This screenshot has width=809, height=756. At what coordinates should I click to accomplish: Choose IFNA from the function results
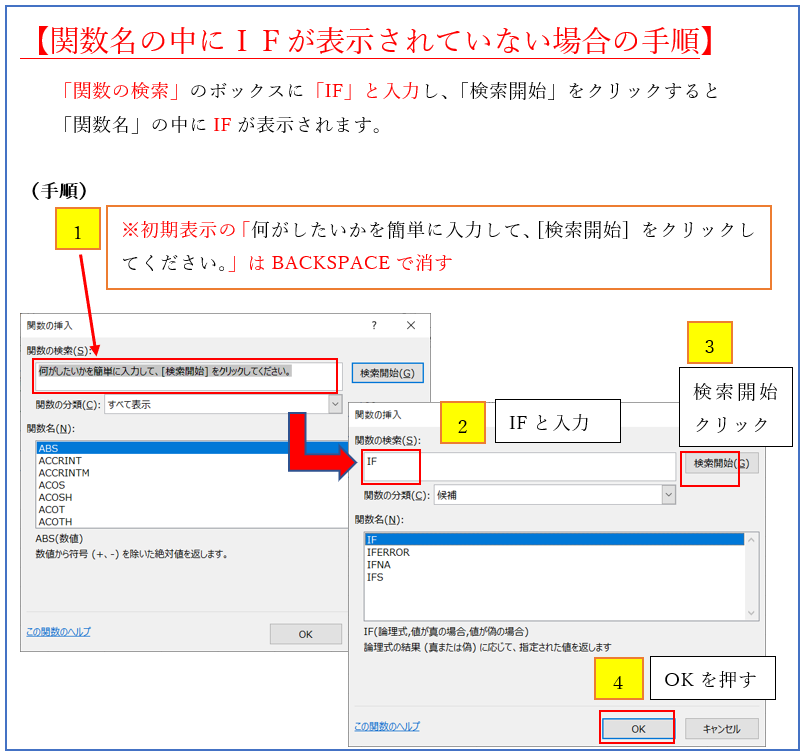click(379, 565)
